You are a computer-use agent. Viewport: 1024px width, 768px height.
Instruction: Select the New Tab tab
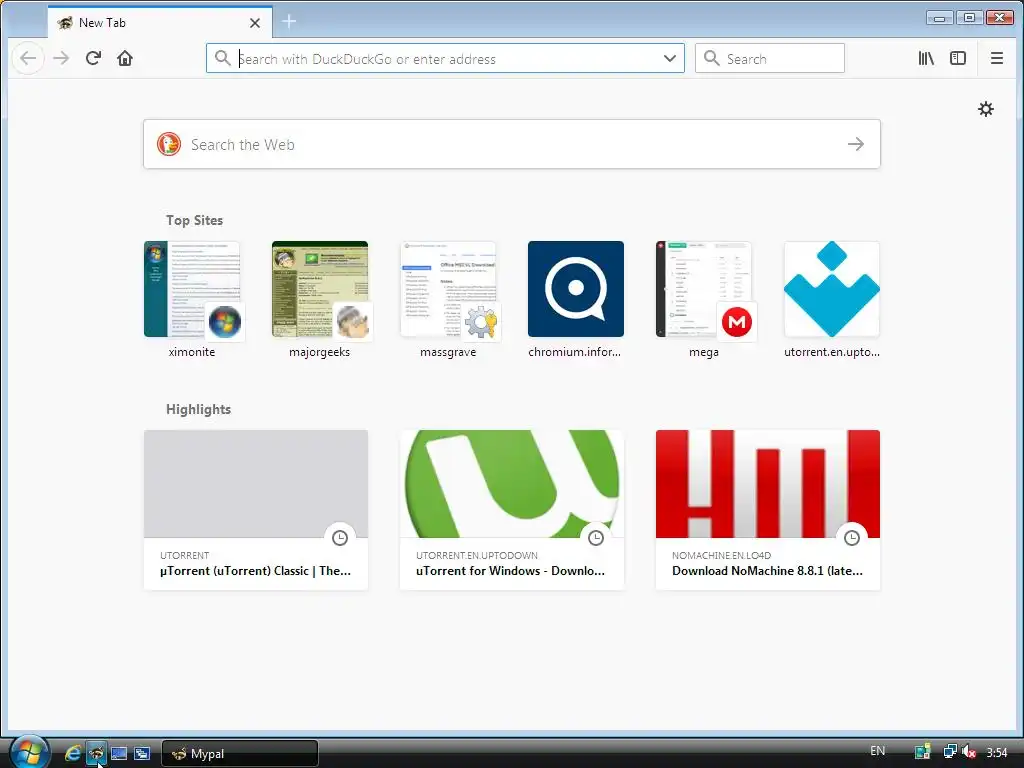coord(160,22)
